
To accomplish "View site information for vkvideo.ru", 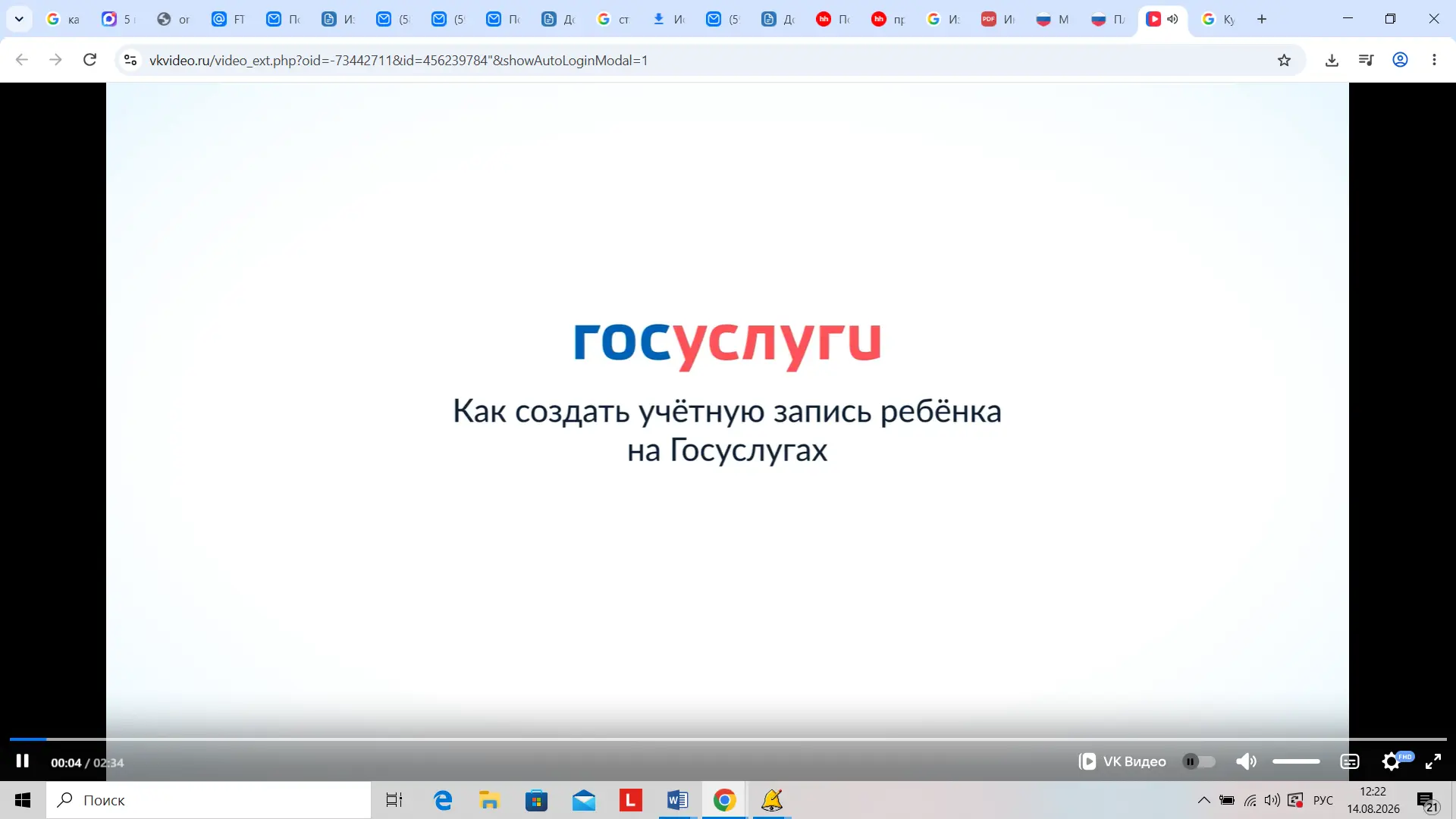I will coord(130,60).
